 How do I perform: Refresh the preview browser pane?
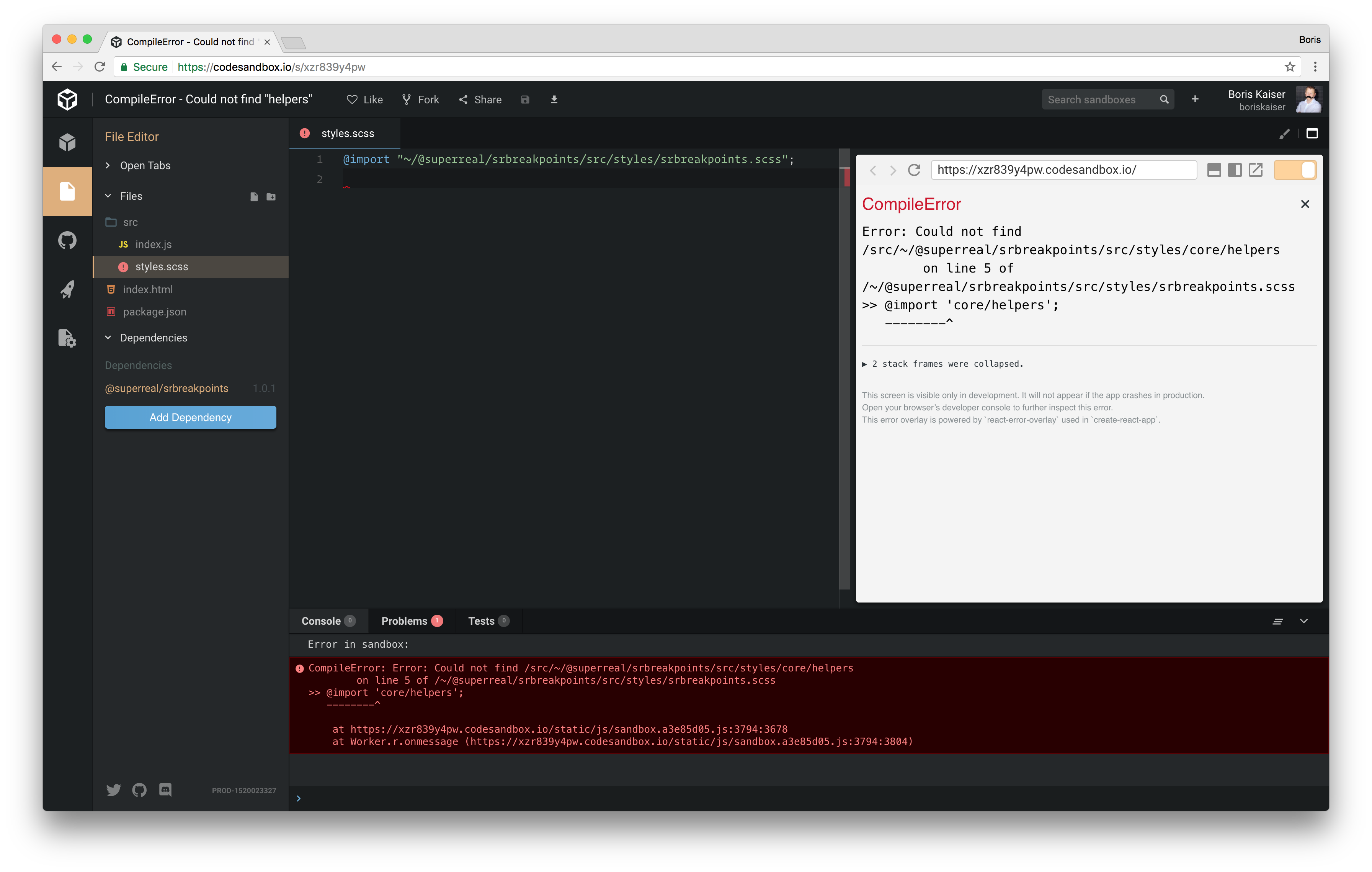pyautogui.click(x=914, y=170)
